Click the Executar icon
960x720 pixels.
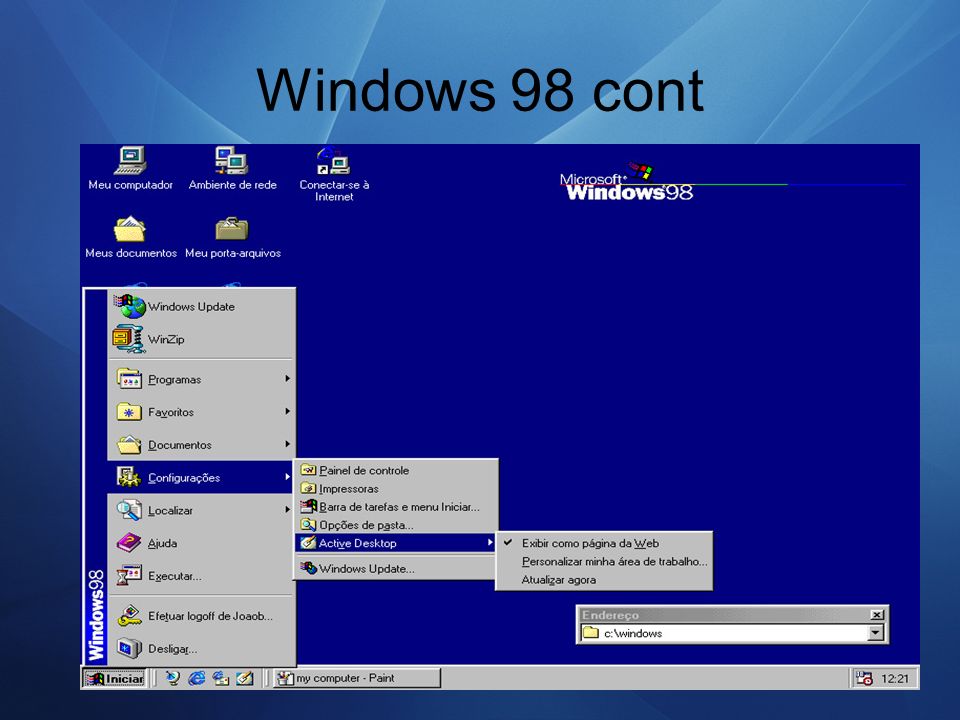click(129, 576)
